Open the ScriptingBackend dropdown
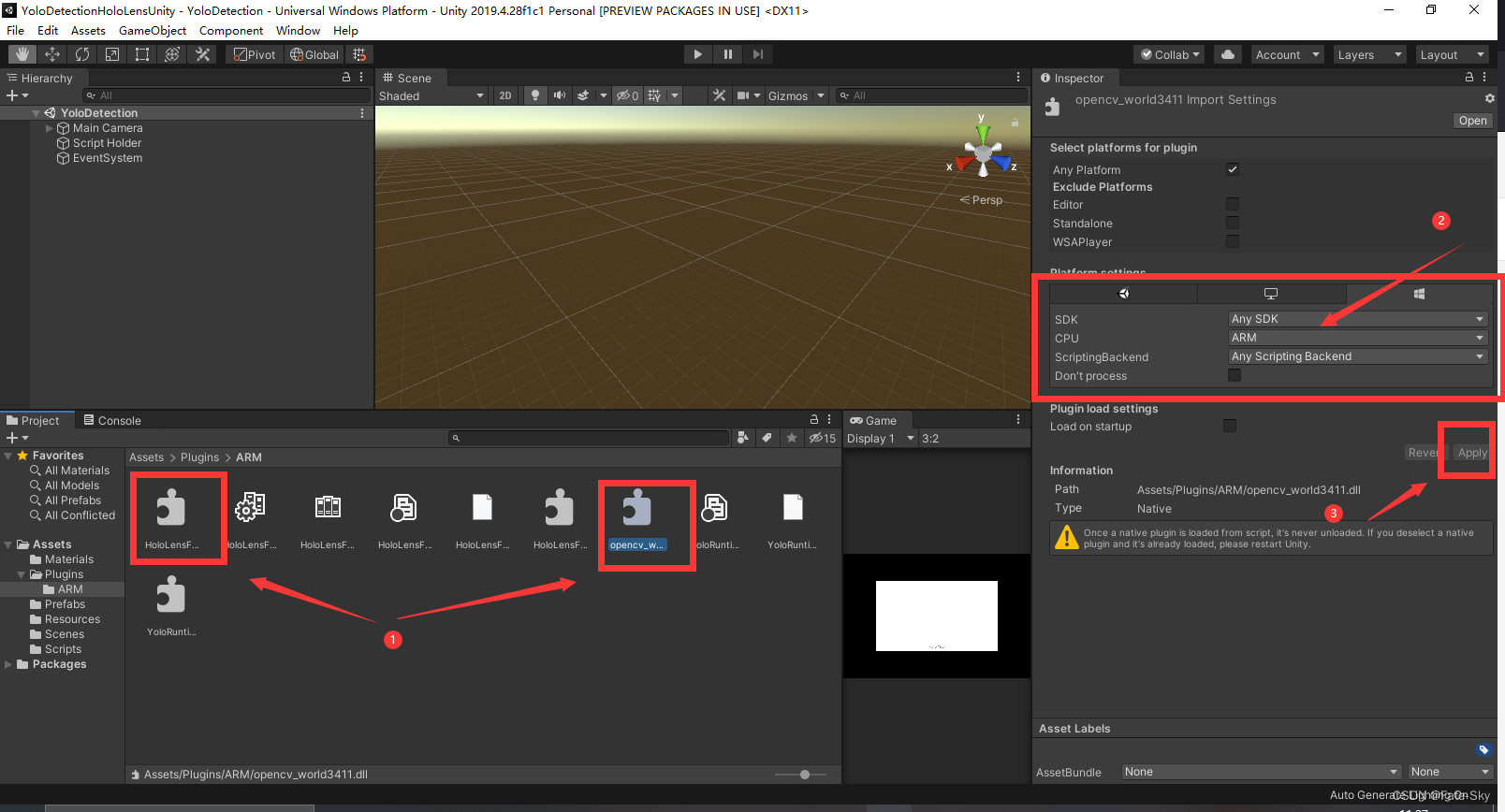 [1358, 356]
